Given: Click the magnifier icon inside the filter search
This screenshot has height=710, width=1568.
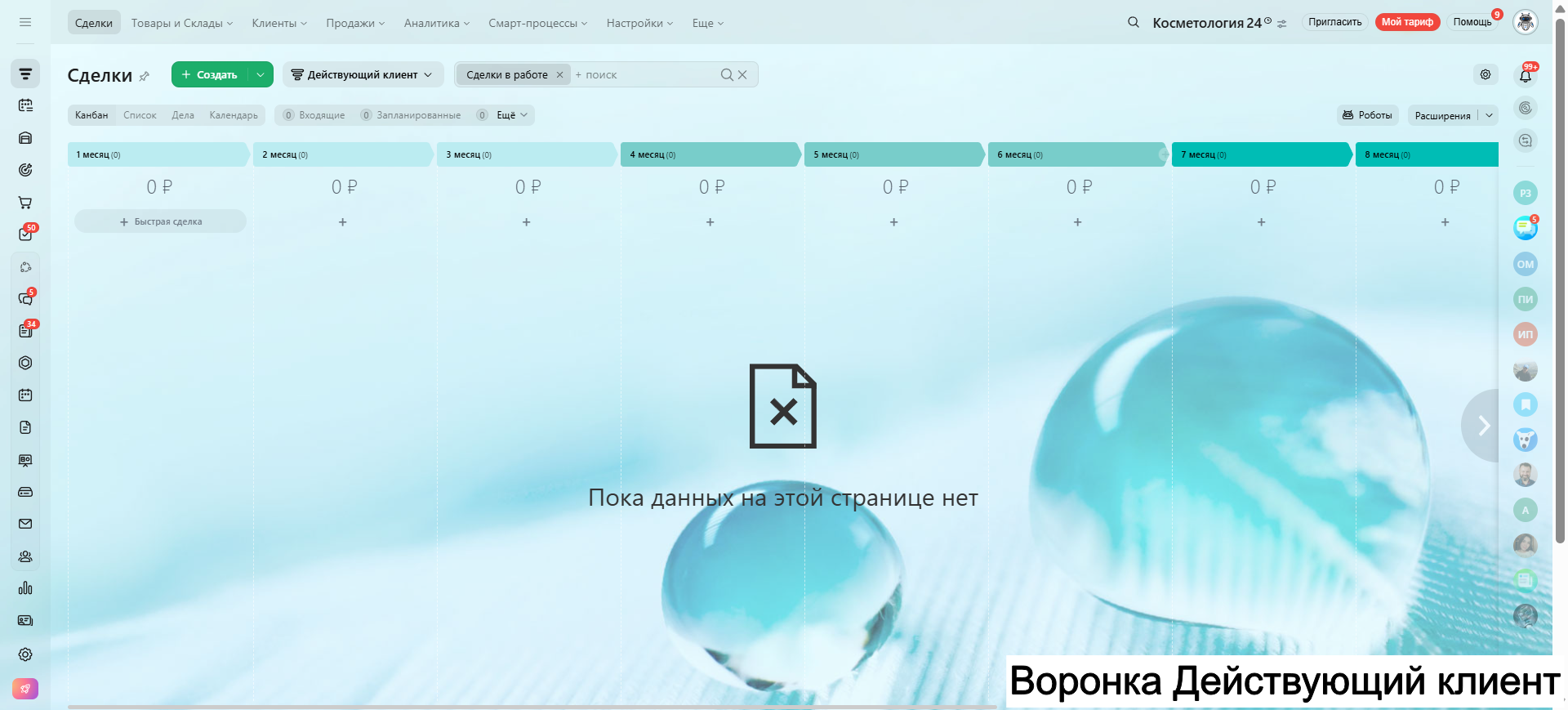Looking at the screenshot, I should point(727,74).
